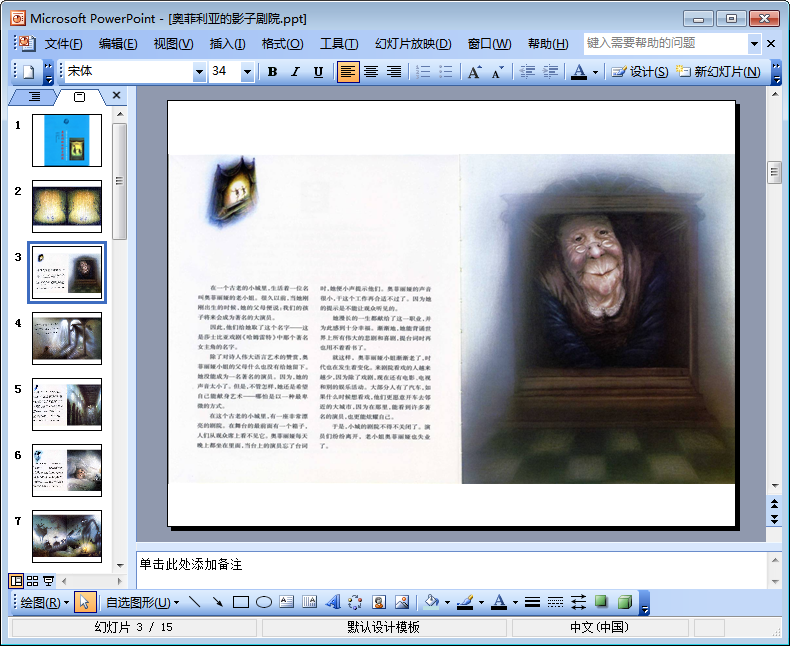The image size is (790, 646).
Task: Insert picture from file
Action: point(402,602)
